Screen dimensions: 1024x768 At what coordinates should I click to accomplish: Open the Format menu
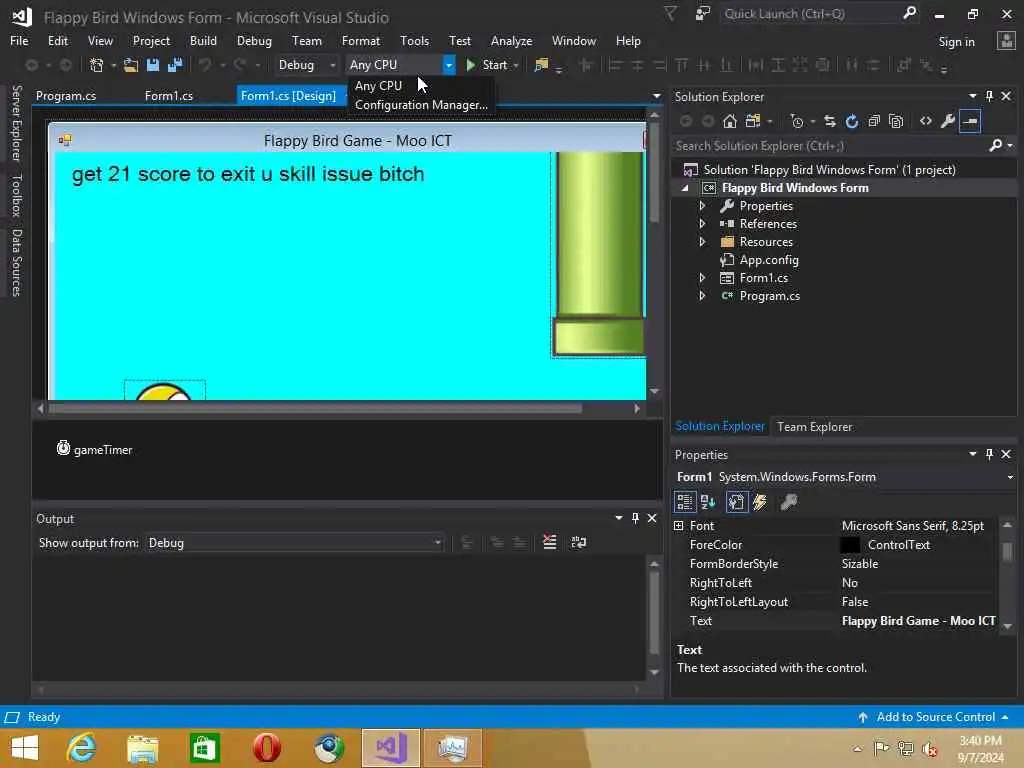pyautogui.click(x=360, y=40)
